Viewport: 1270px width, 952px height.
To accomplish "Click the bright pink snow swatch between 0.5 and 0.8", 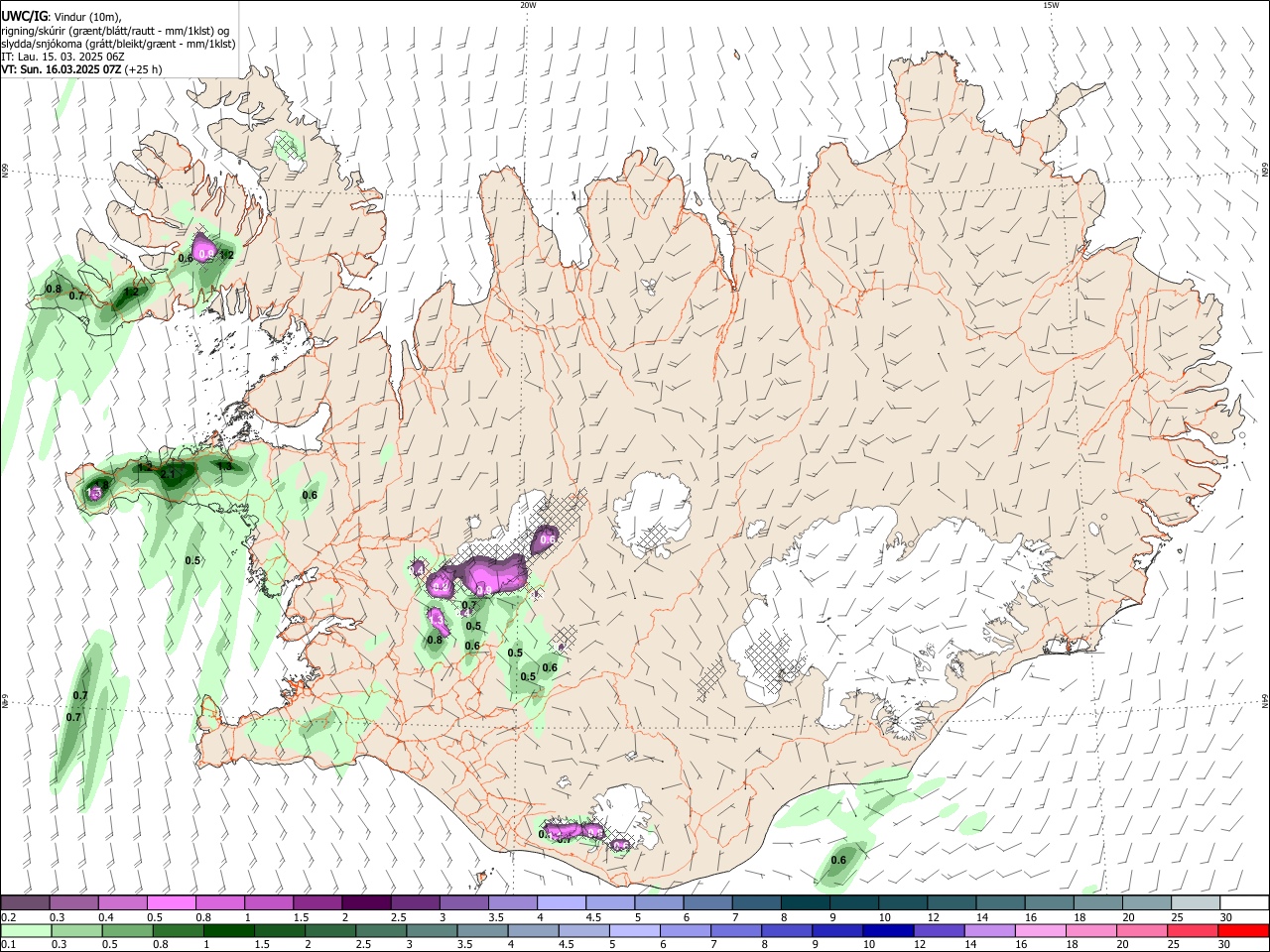I will click(171, 902).
